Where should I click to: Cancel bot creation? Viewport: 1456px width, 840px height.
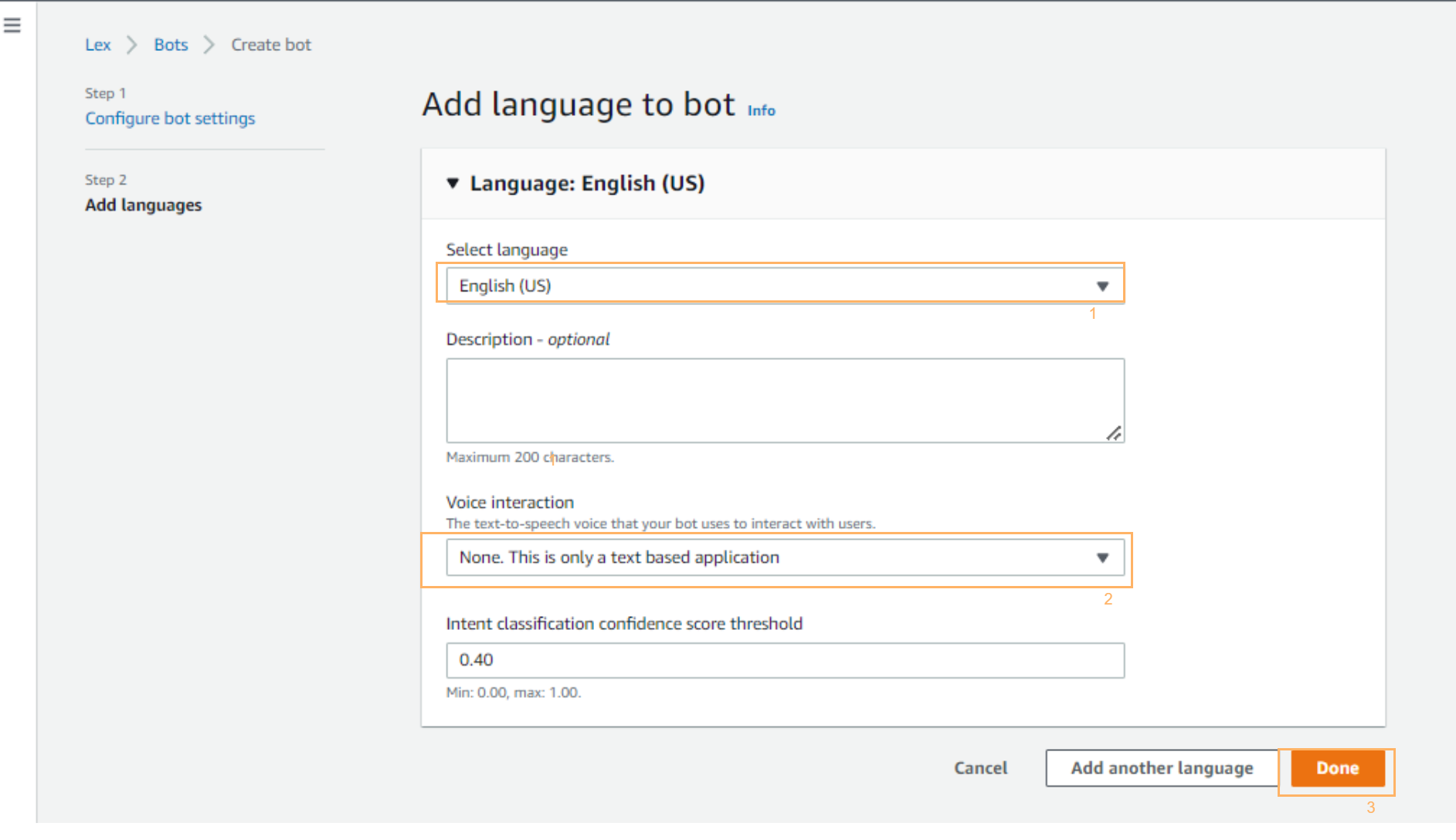980,768
